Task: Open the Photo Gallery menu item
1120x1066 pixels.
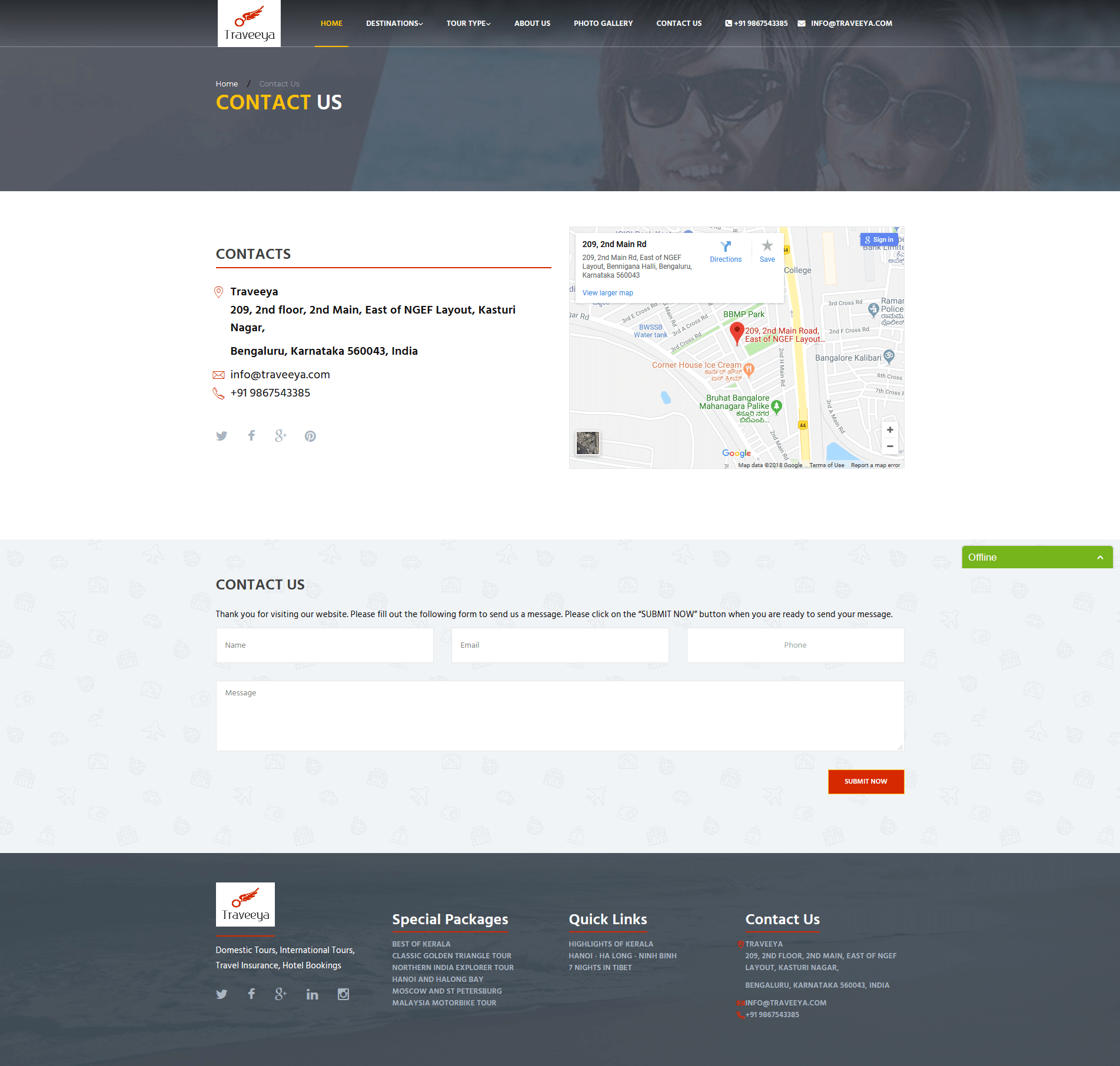Action: [603, 24]
